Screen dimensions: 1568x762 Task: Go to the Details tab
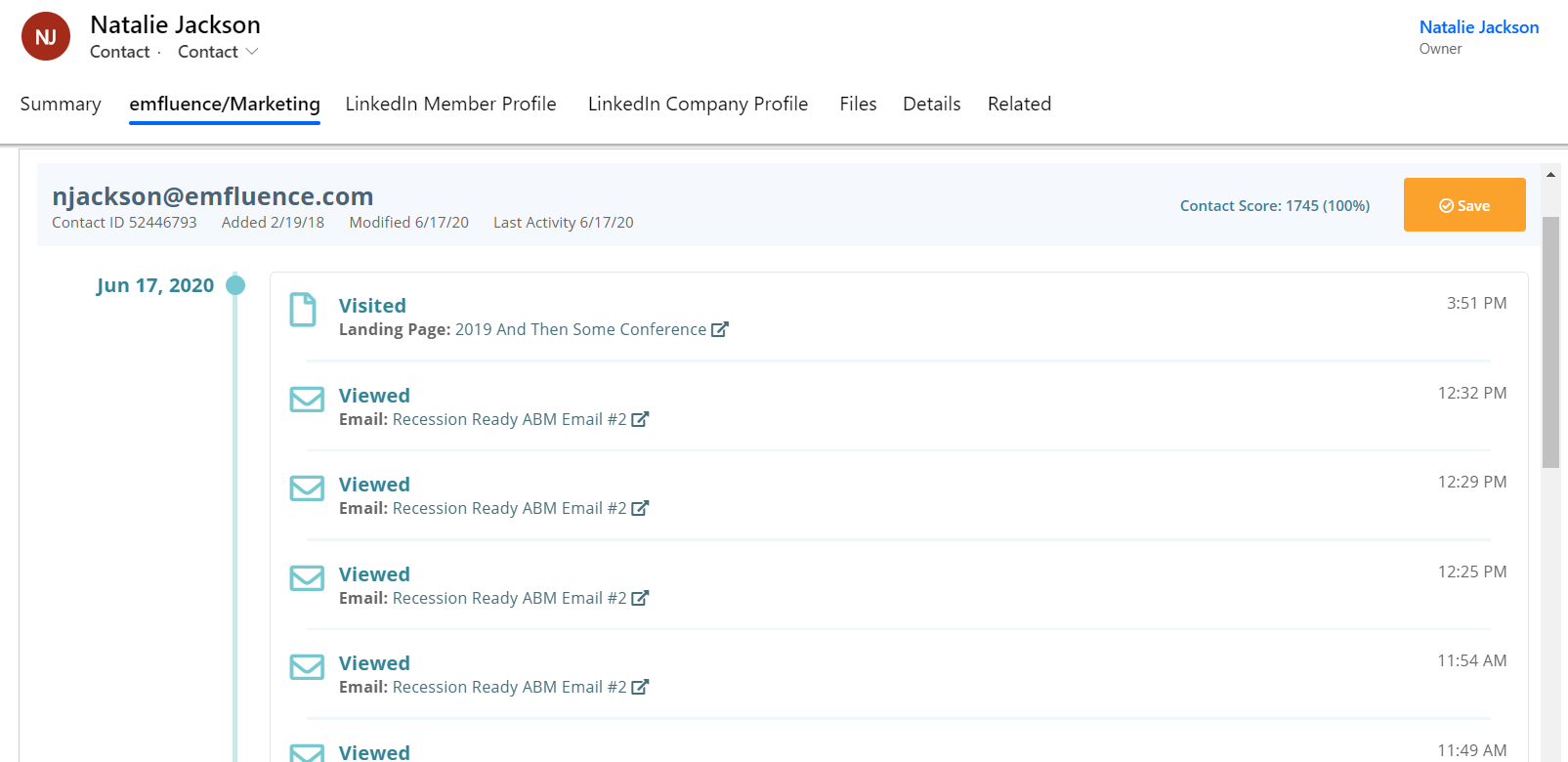[932, 104]
